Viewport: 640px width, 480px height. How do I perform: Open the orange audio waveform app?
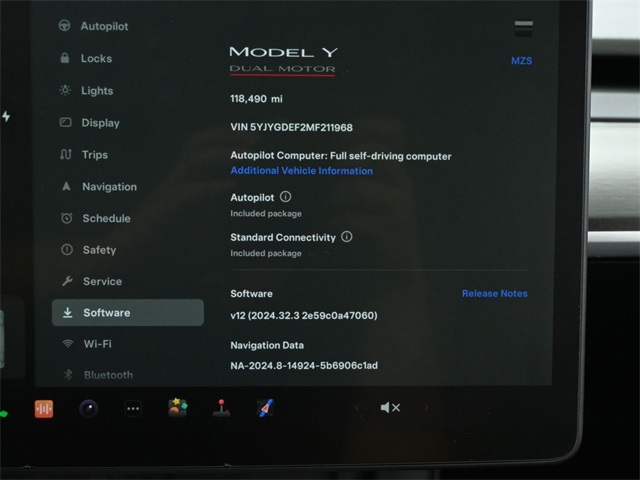[x=44, y=409]
